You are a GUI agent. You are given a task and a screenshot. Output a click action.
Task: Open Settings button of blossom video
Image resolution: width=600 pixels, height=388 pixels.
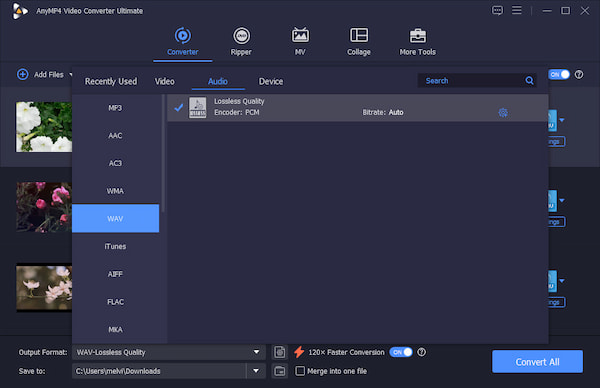[x=557, y=302]
